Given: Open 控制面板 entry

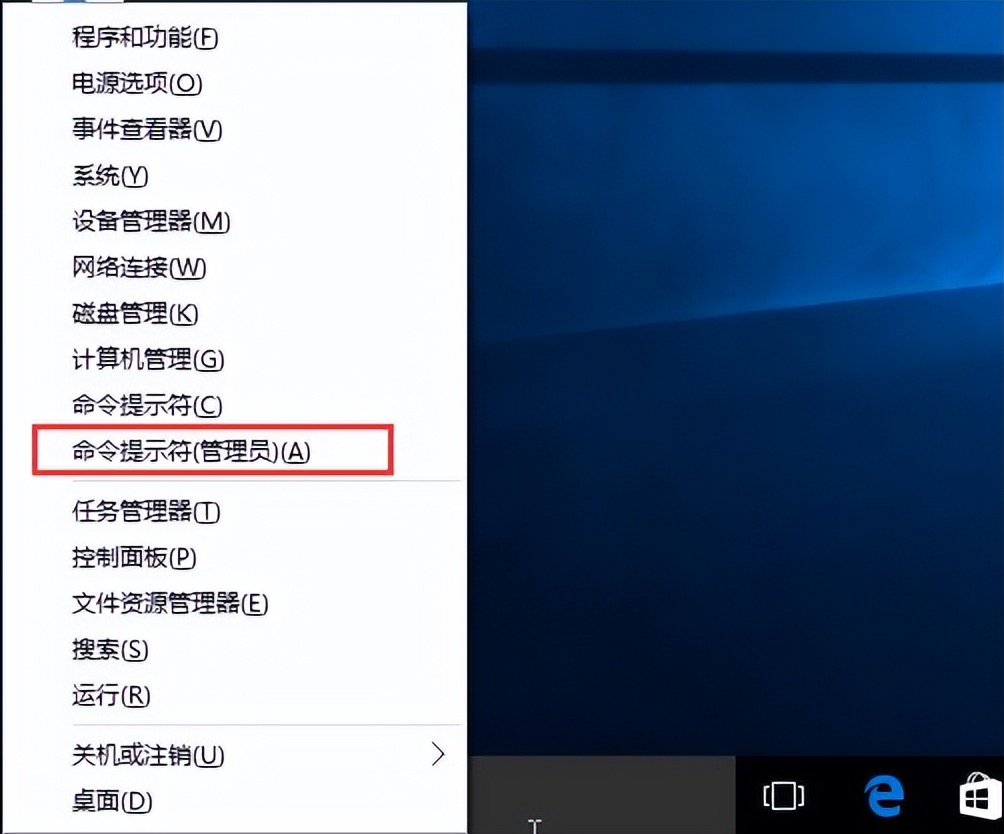Looking at the screenshot, I should (134, 558).
